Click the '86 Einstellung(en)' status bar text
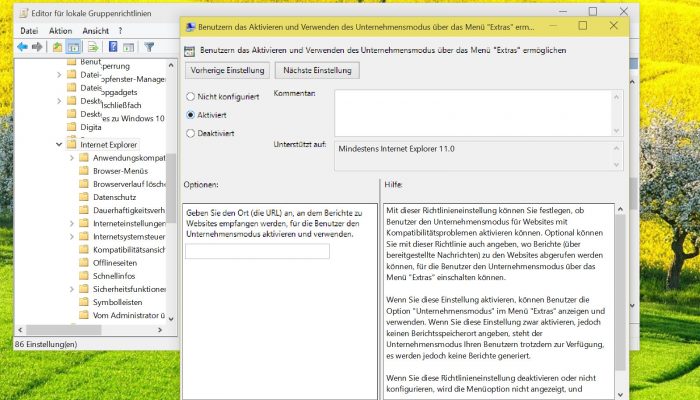 [46, 344]
